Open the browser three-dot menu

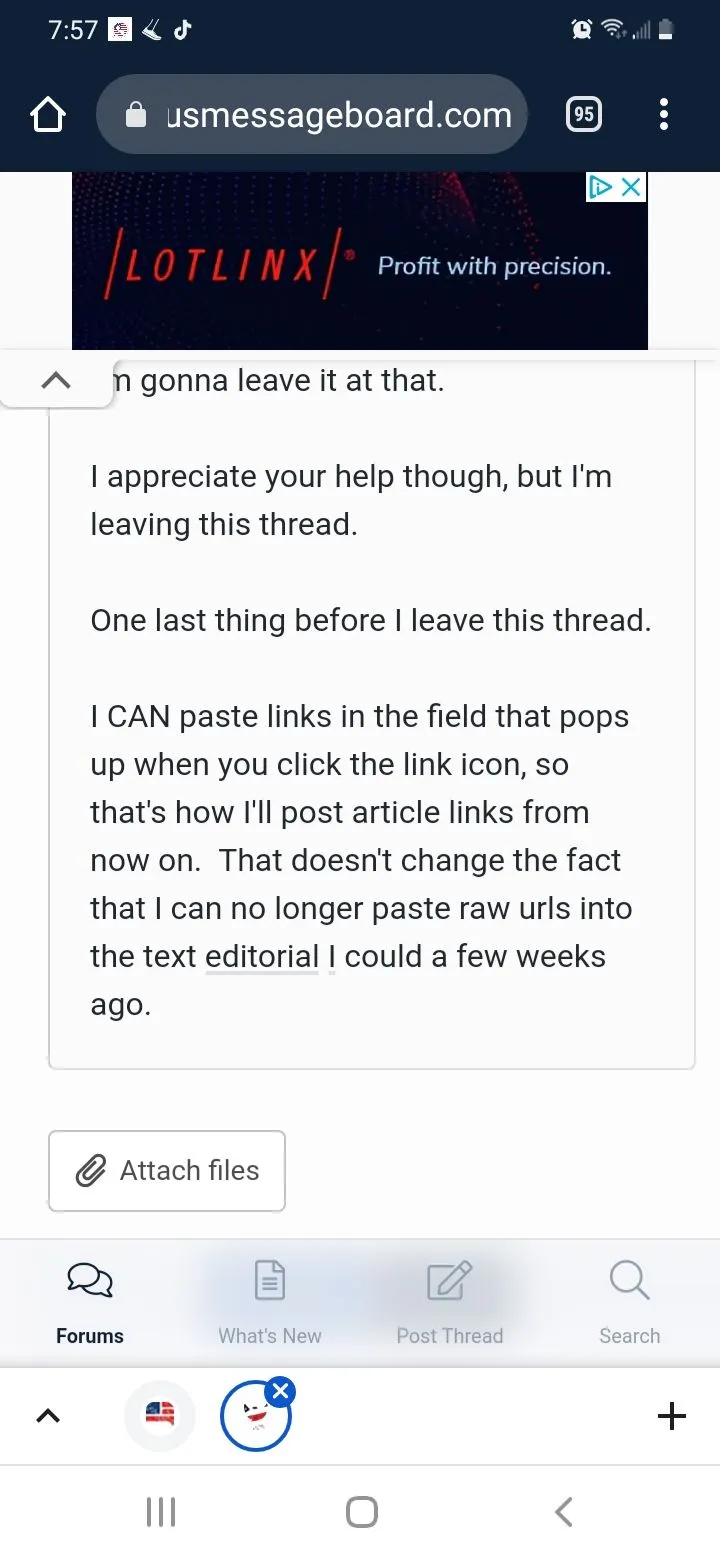tap(663, 115)
